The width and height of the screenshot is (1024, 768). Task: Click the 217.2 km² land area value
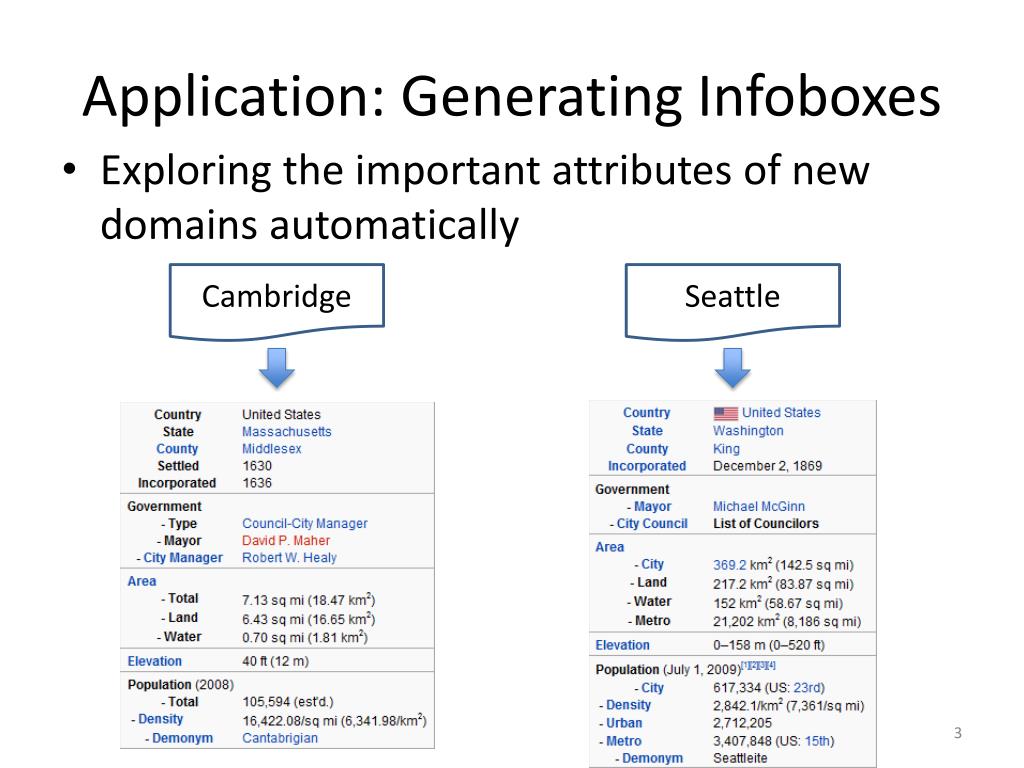tap(783, 584)
